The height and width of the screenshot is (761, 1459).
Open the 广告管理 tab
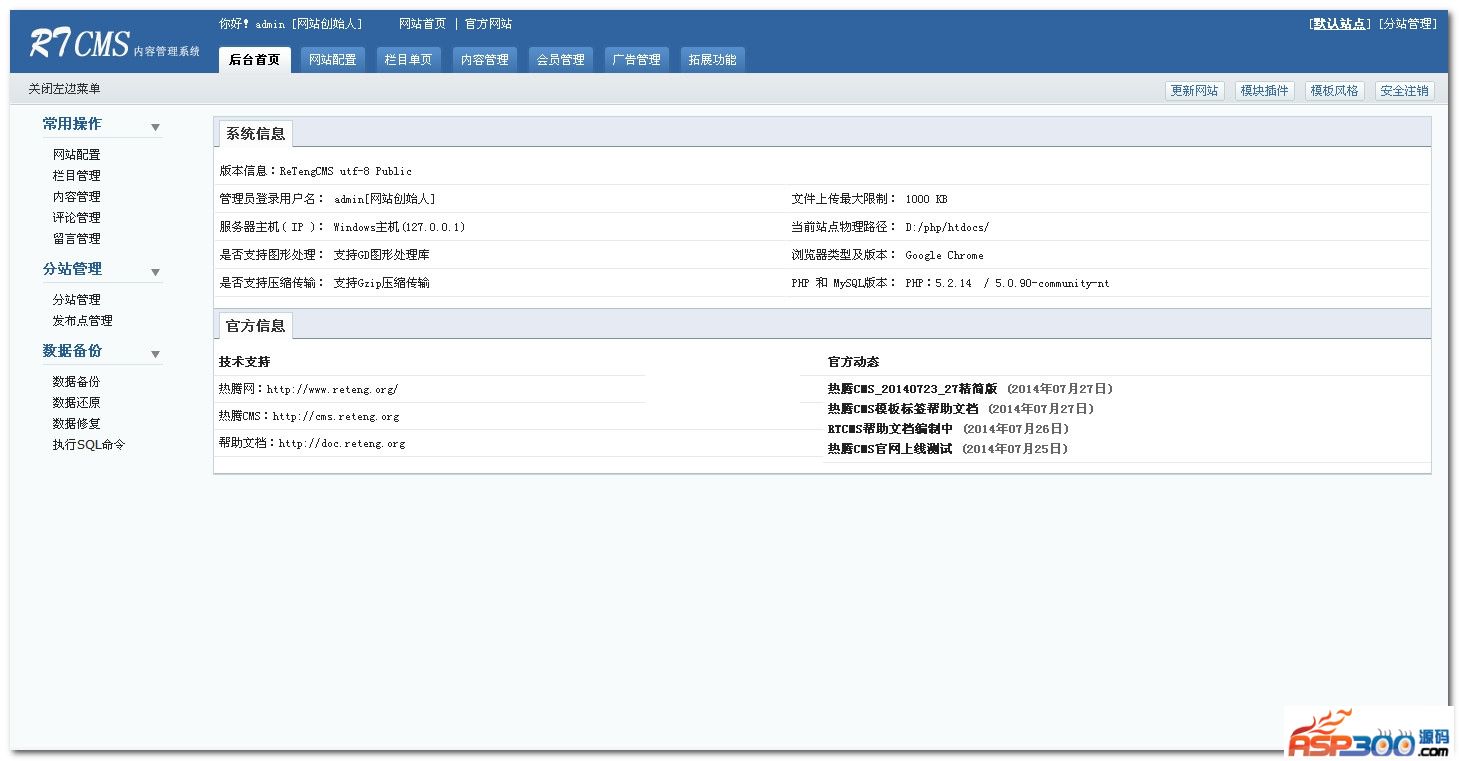click(637, 60)
